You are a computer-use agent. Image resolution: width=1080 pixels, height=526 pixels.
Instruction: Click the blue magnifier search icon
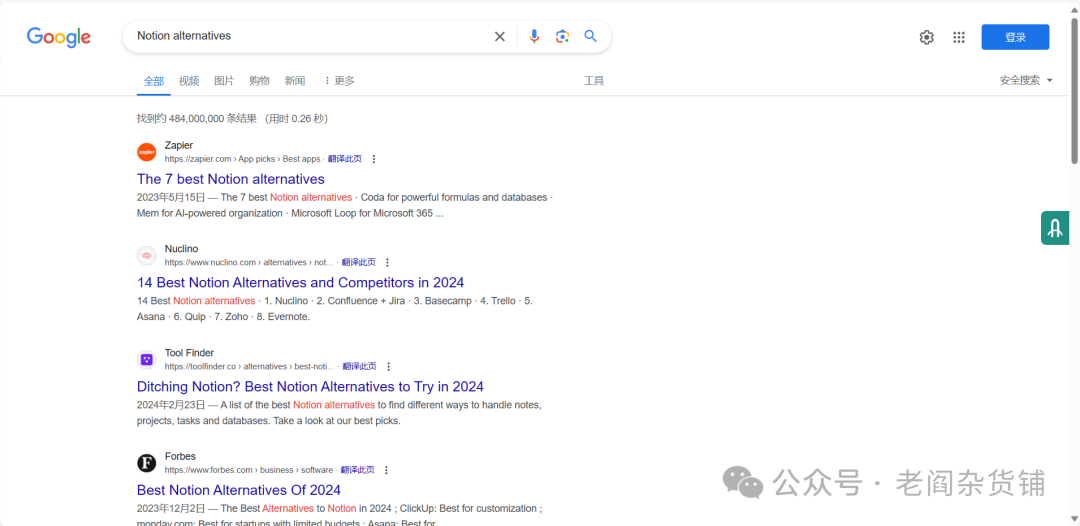coord(590,36)
